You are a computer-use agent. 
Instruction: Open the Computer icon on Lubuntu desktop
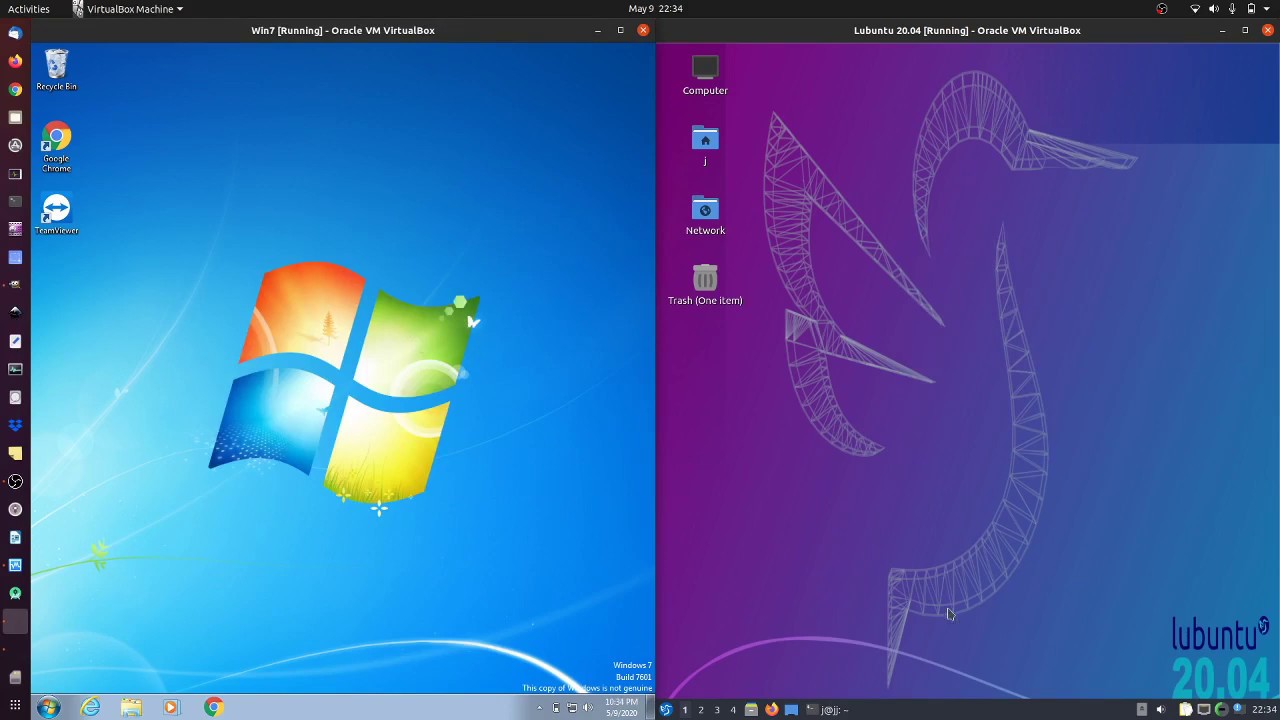(x=705, y=75)
